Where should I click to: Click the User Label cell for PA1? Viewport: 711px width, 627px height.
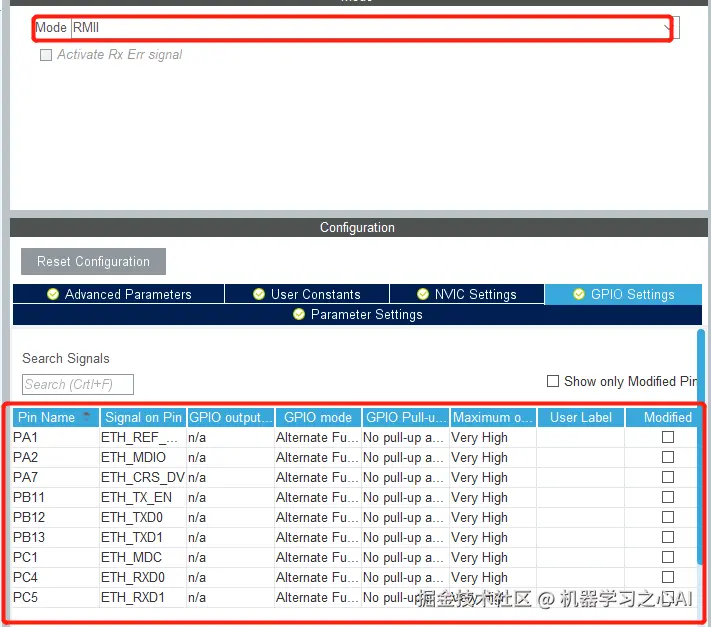[580, 437]
